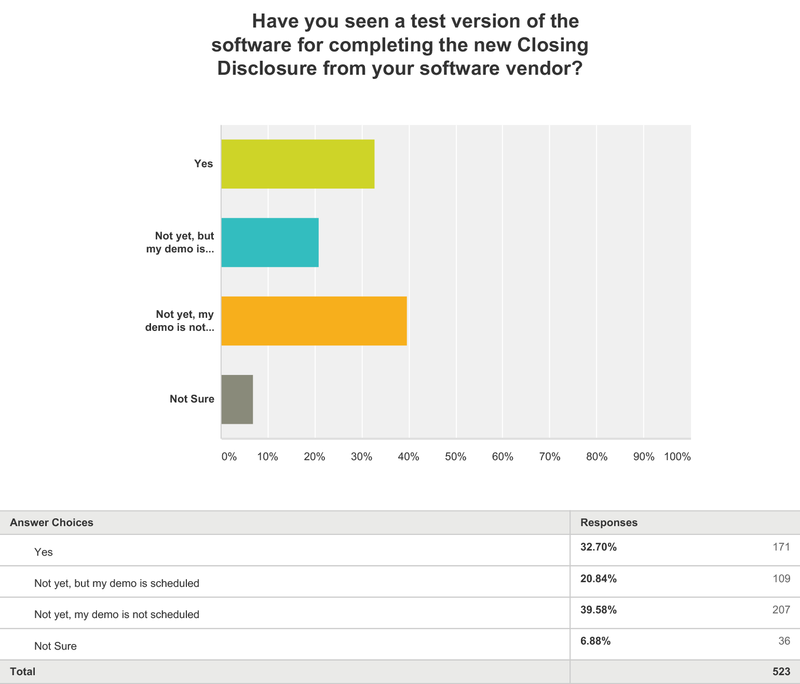Click the 171 response count

tap(781, 547)
